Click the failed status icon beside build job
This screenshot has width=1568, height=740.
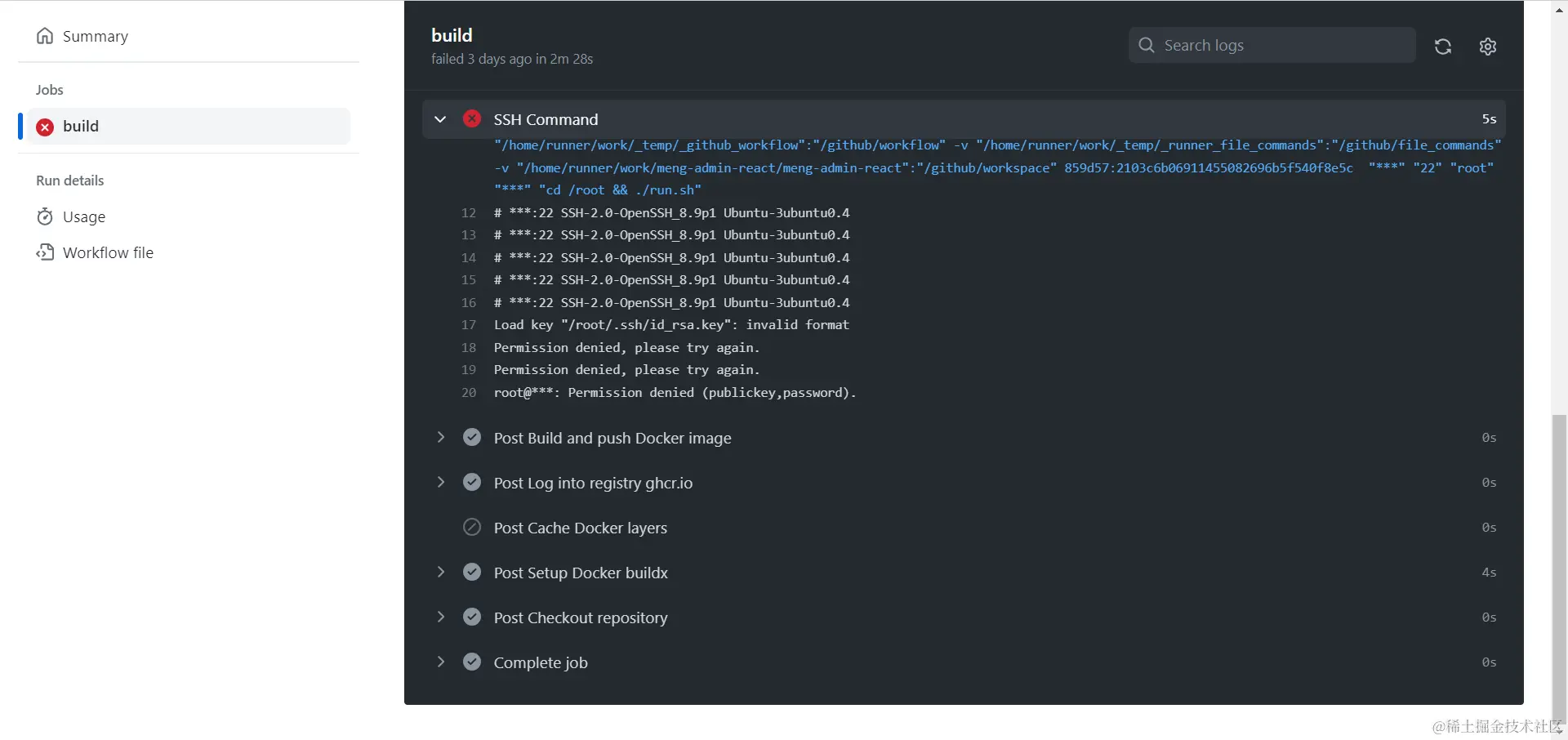pyautogui.click(x=45, y=127)
